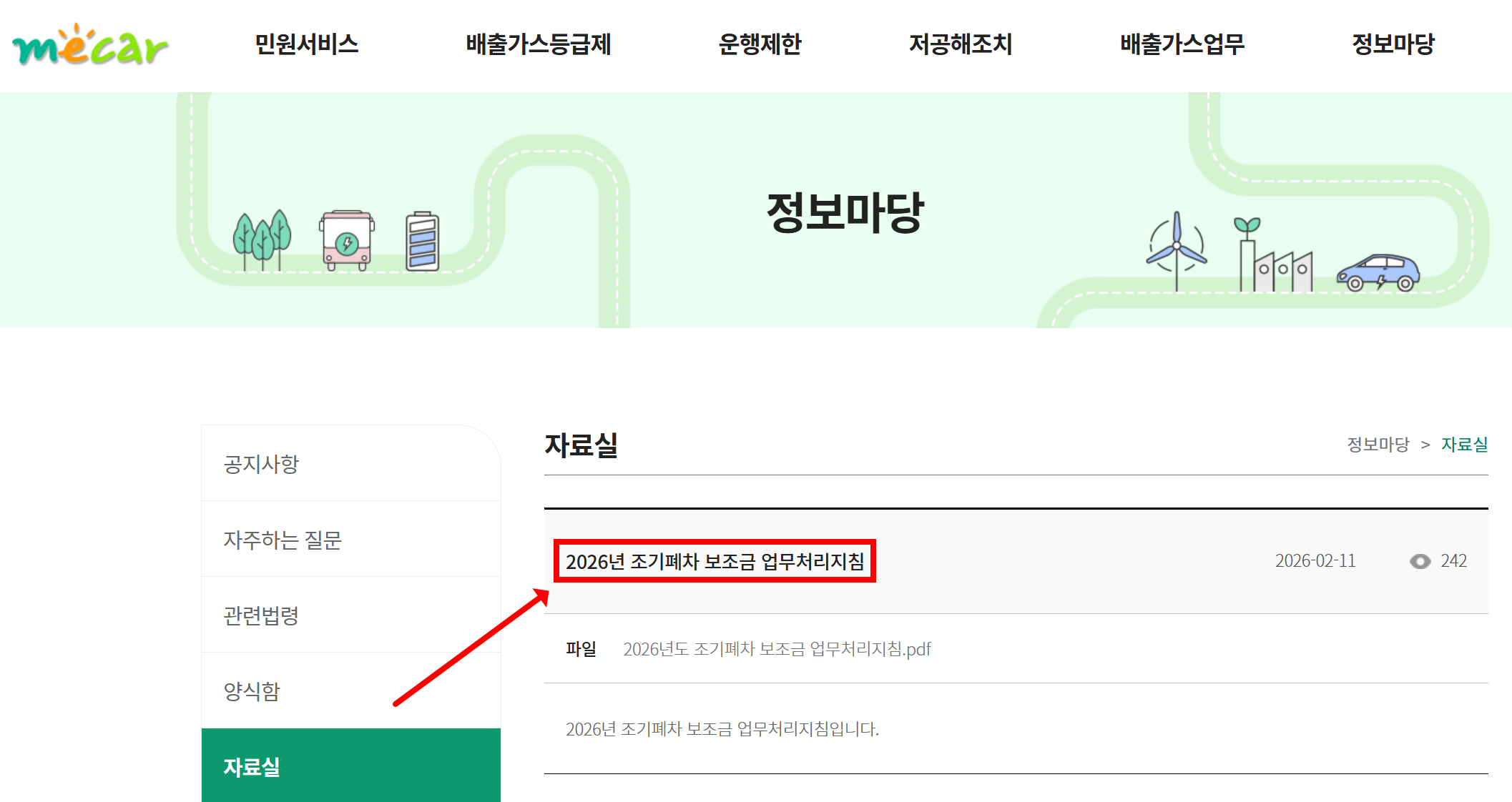The height and width of the screenshot is (802, 1512).
Task: Click the 정보마당 breadcrumb link
Action: point(1378,445)
